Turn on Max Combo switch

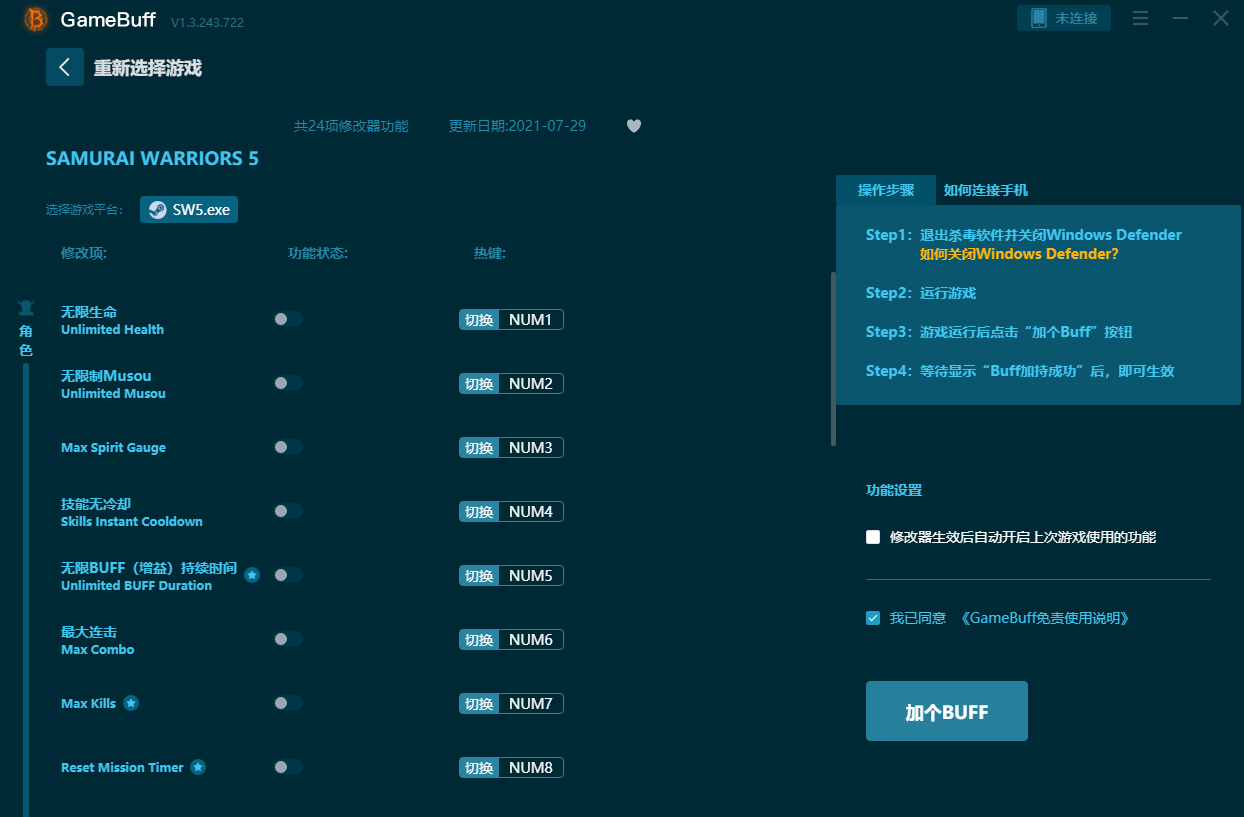pyautogui.click(x=288, y=639)
